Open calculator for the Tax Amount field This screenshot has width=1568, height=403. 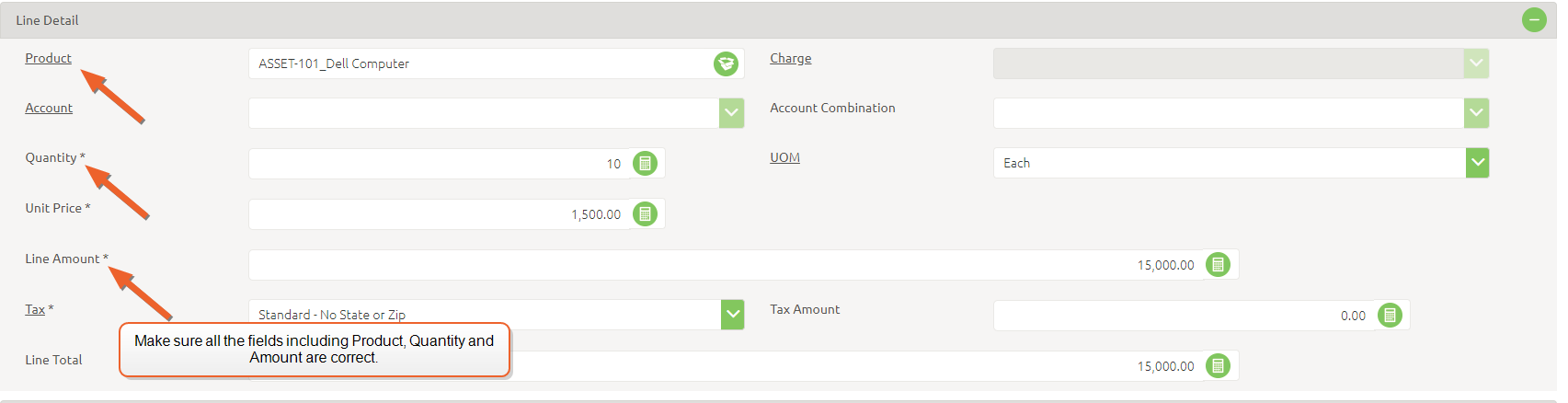click(1390, 316)
